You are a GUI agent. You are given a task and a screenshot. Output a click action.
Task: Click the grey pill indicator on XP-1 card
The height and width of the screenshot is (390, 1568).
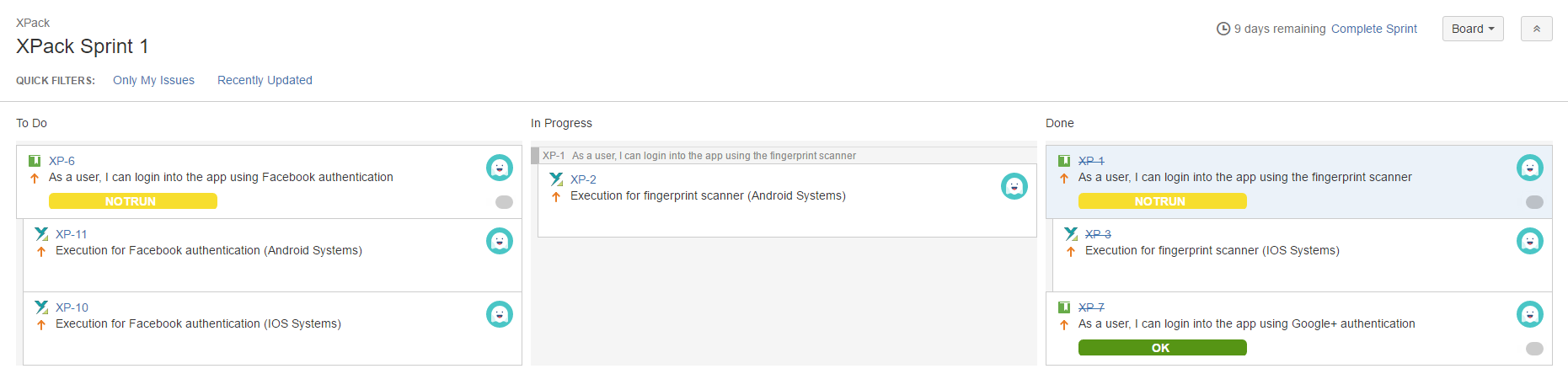pos(1534,202)
